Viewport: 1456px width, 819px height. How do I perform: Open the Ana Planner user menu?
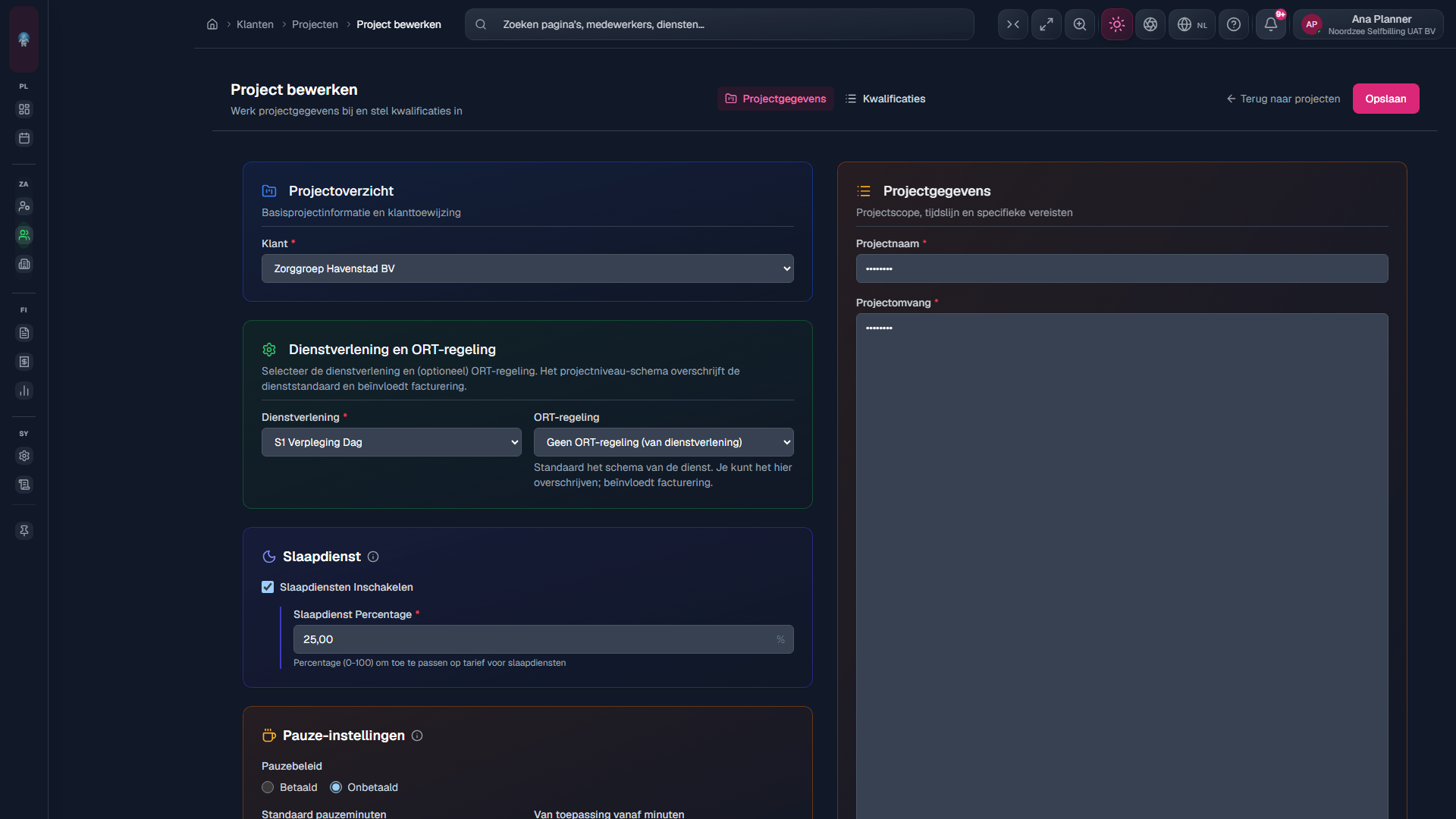coord(1369,24)
